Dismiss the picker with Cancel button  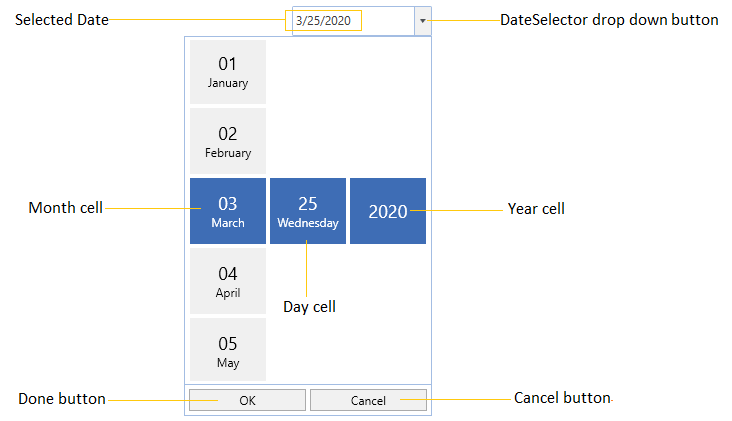coord(368,400)
